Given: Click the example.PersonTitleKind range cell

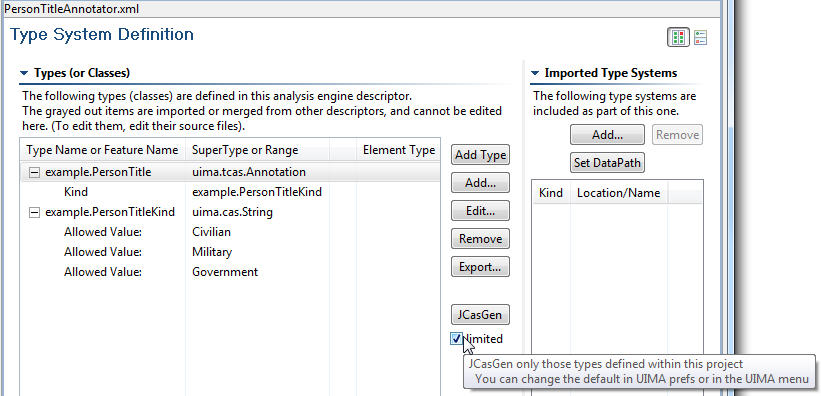Looking at the screenshot, I should point(257,192).
